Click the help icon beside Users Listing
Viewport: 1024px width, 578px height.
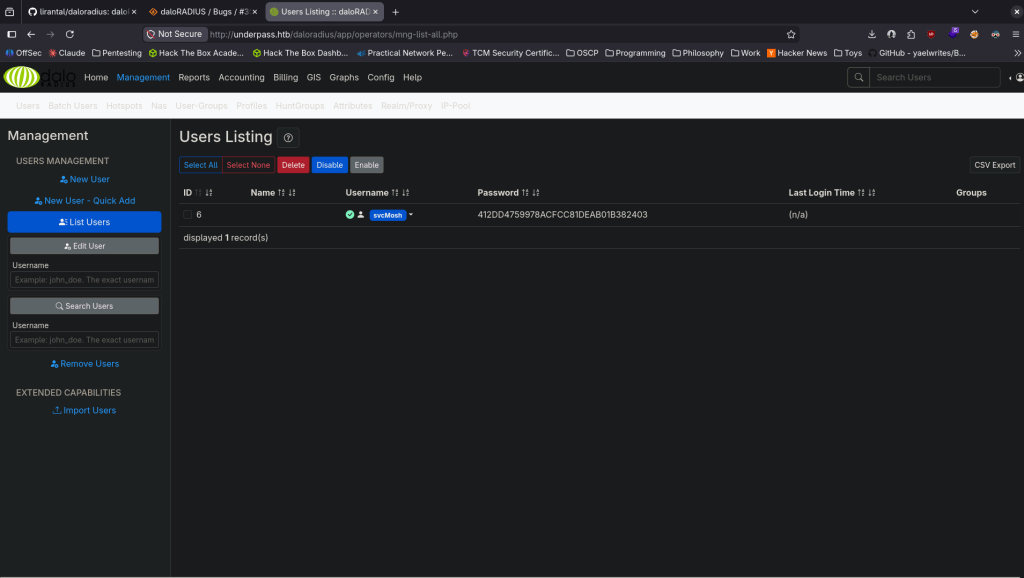click(x=288, y=138)
